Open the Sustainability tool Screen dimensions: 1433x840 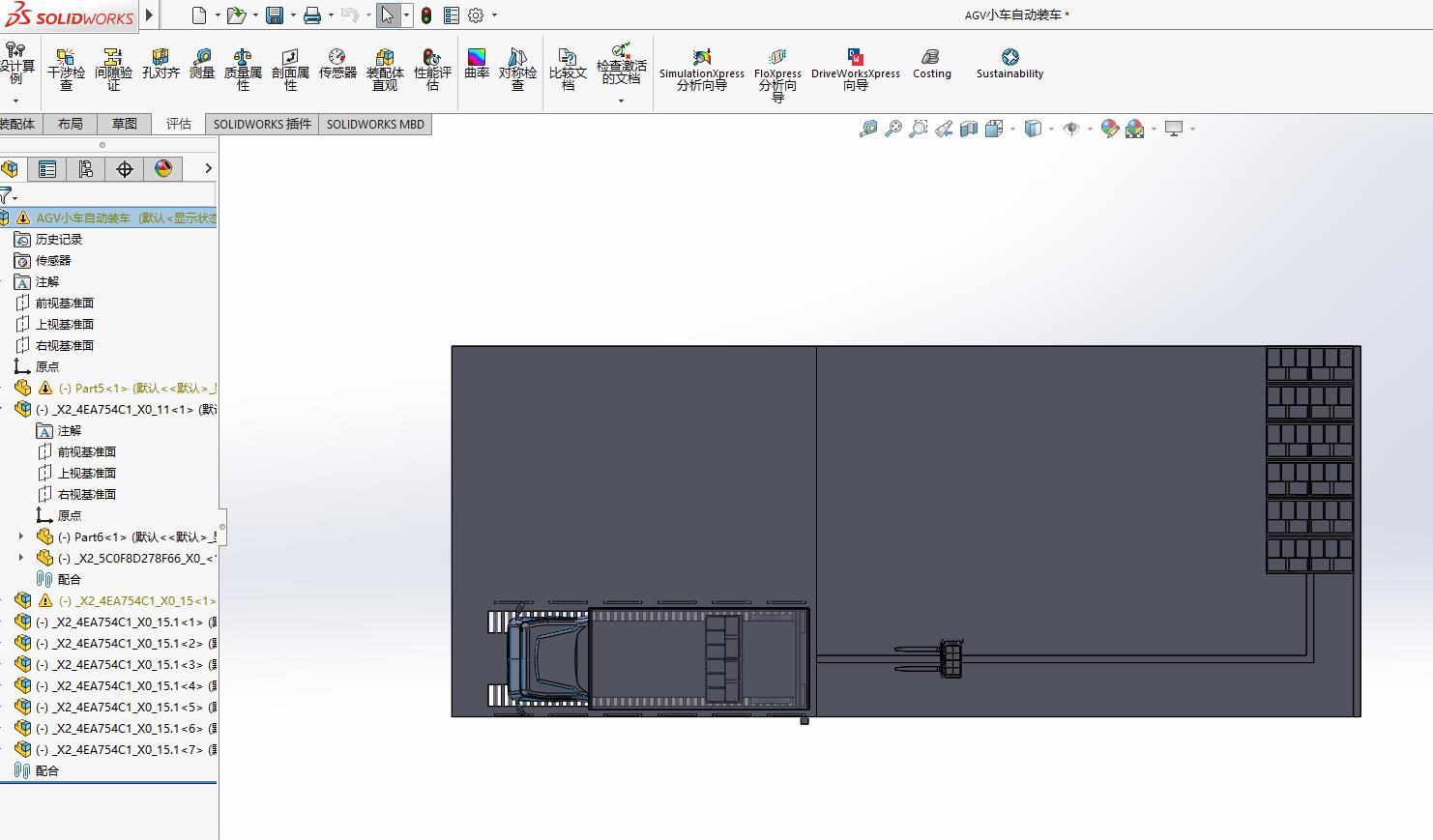pyautogui.click(x=1009, y=65)
